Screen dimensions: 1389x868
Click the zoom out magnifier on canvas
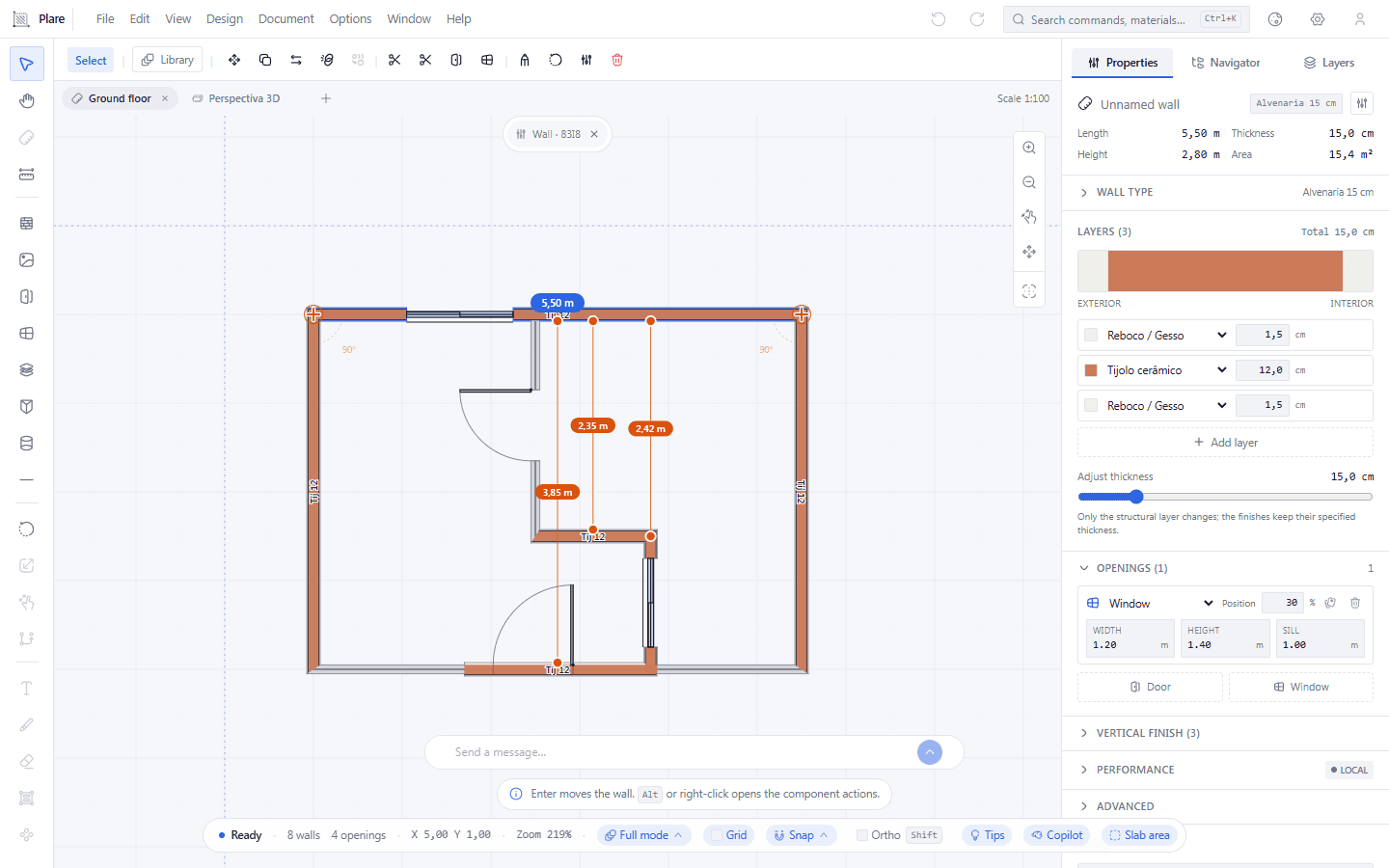pos(1029,182)
